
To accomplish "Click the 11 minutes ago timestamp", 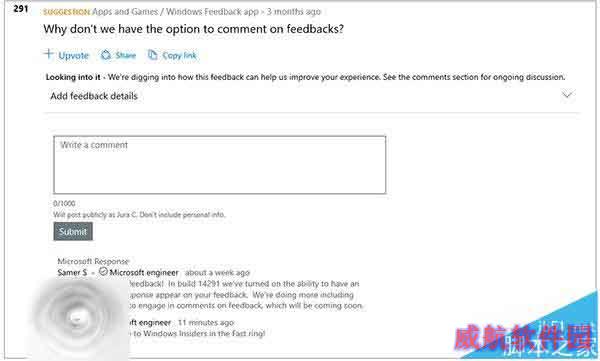I will [x=205, y=322].
